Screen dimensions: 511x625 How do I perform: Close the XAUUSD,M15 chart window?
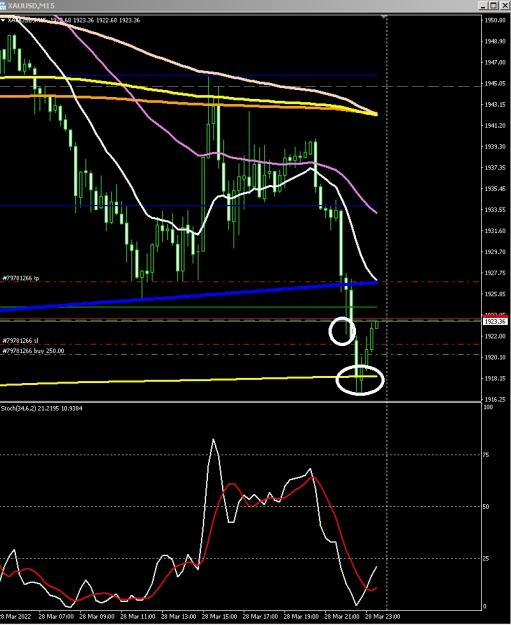[x=503, y=5]
